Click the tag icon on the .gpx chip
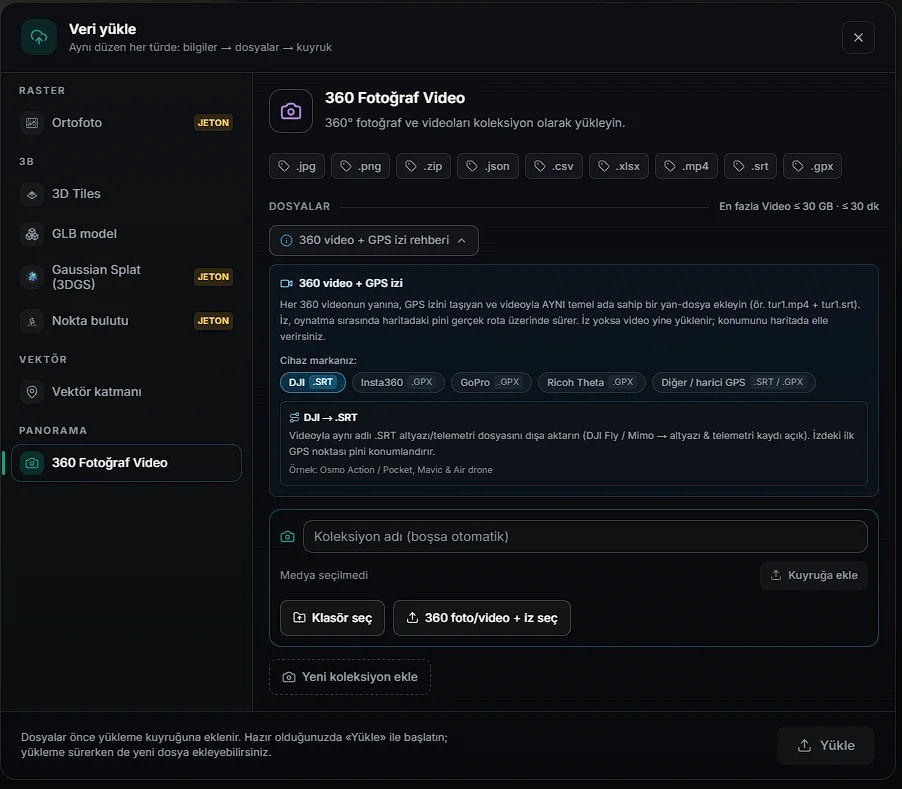This screenshot has width=902, height=789. point(798,166)
